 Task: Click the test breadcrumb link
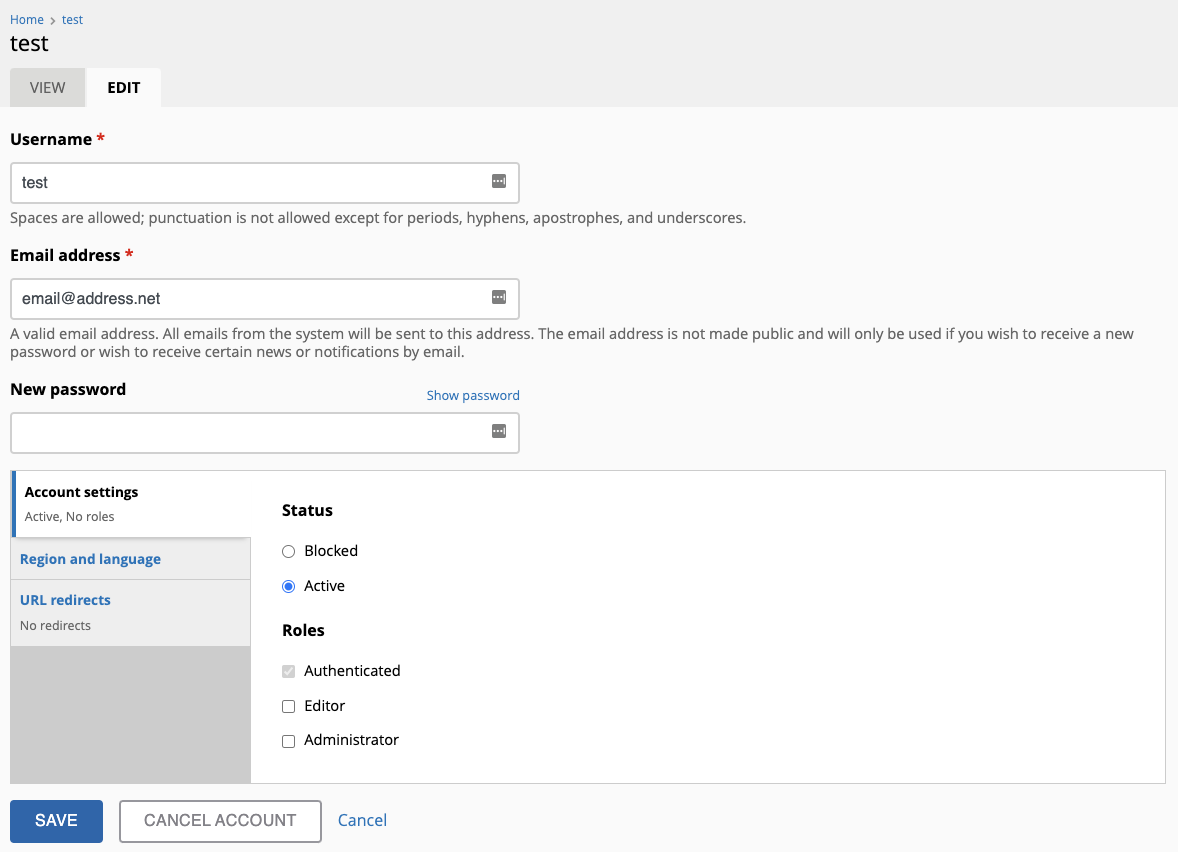pyautogui.click(x=71, y=19)
